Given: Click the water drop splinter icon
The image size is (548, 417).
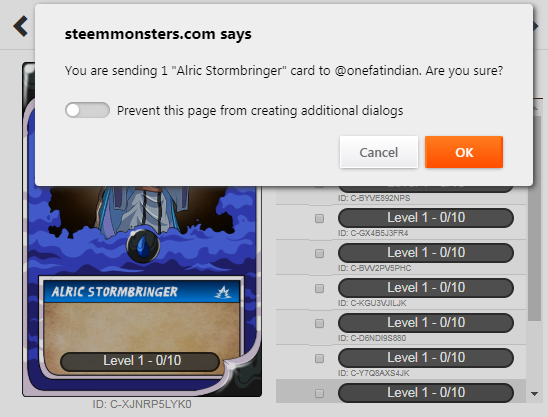Looking at the screenshot, I should pos(143,246).
